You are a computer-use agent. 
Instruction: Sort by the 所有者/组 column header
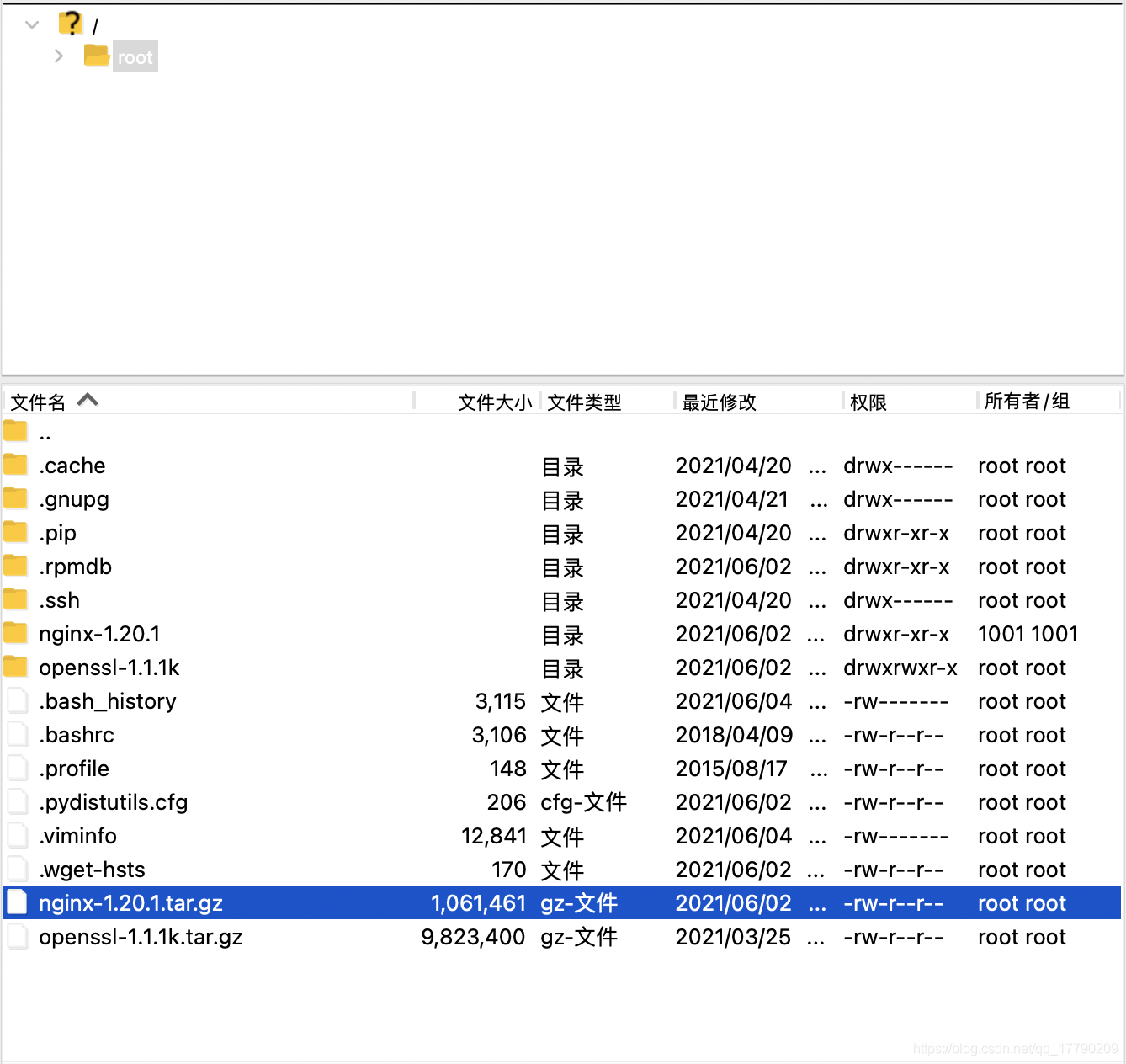pyautogui.click(x=1027, y=402)
